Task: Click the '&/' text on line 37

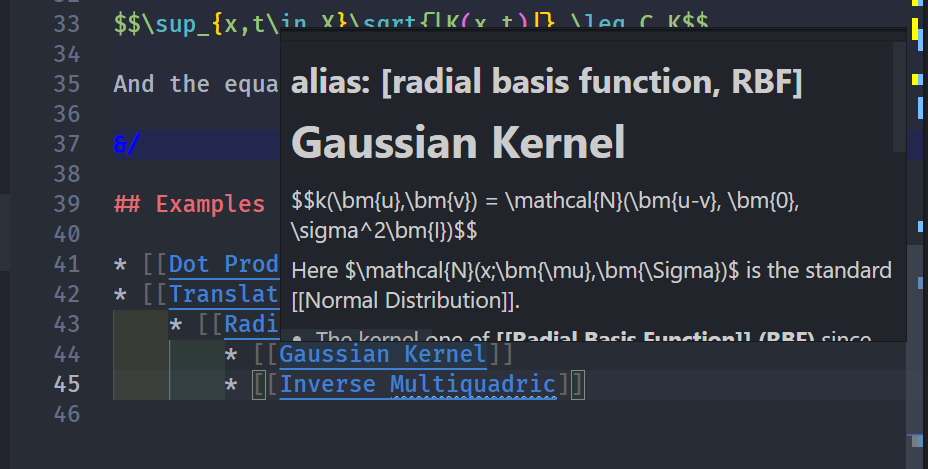Action: click(127, 144)
